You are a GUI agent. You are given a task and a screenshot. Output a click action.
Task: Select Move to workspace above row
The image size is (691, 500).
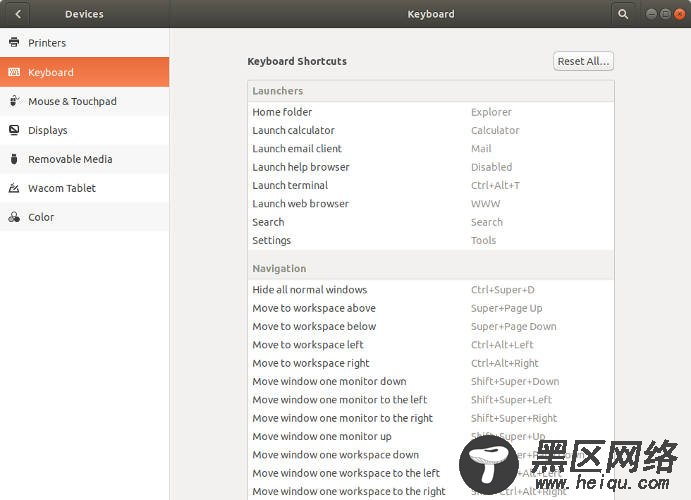tap(431, 308)
